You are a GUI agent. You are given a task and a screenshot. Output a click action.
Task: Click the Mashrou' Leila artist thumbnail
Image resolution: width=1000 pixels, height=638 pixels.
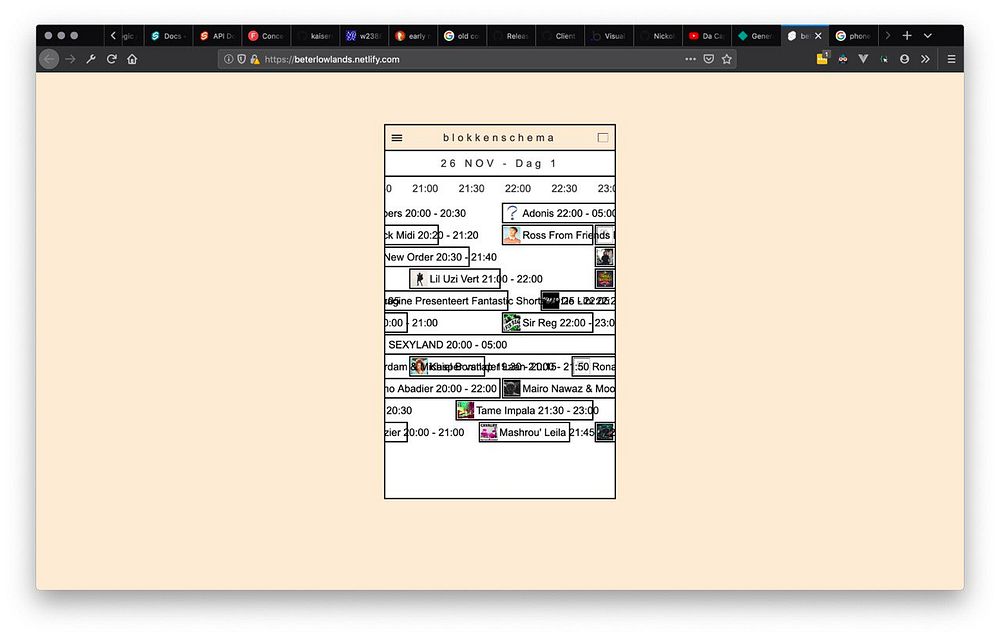click(x=489, y=432)
